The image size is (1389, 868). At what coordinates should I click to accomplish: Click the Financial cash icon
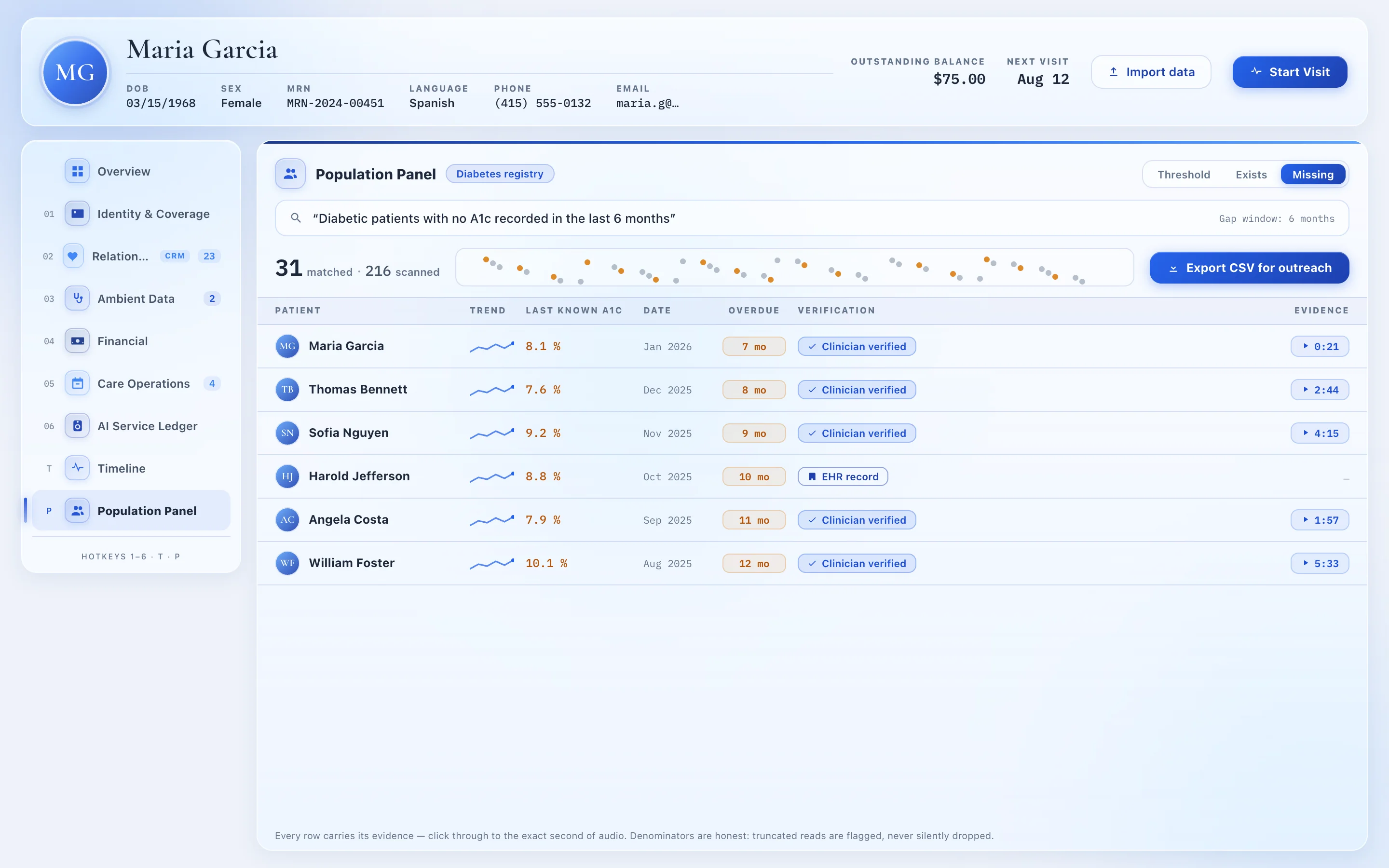pyautogui.click(x=77, y=341)
